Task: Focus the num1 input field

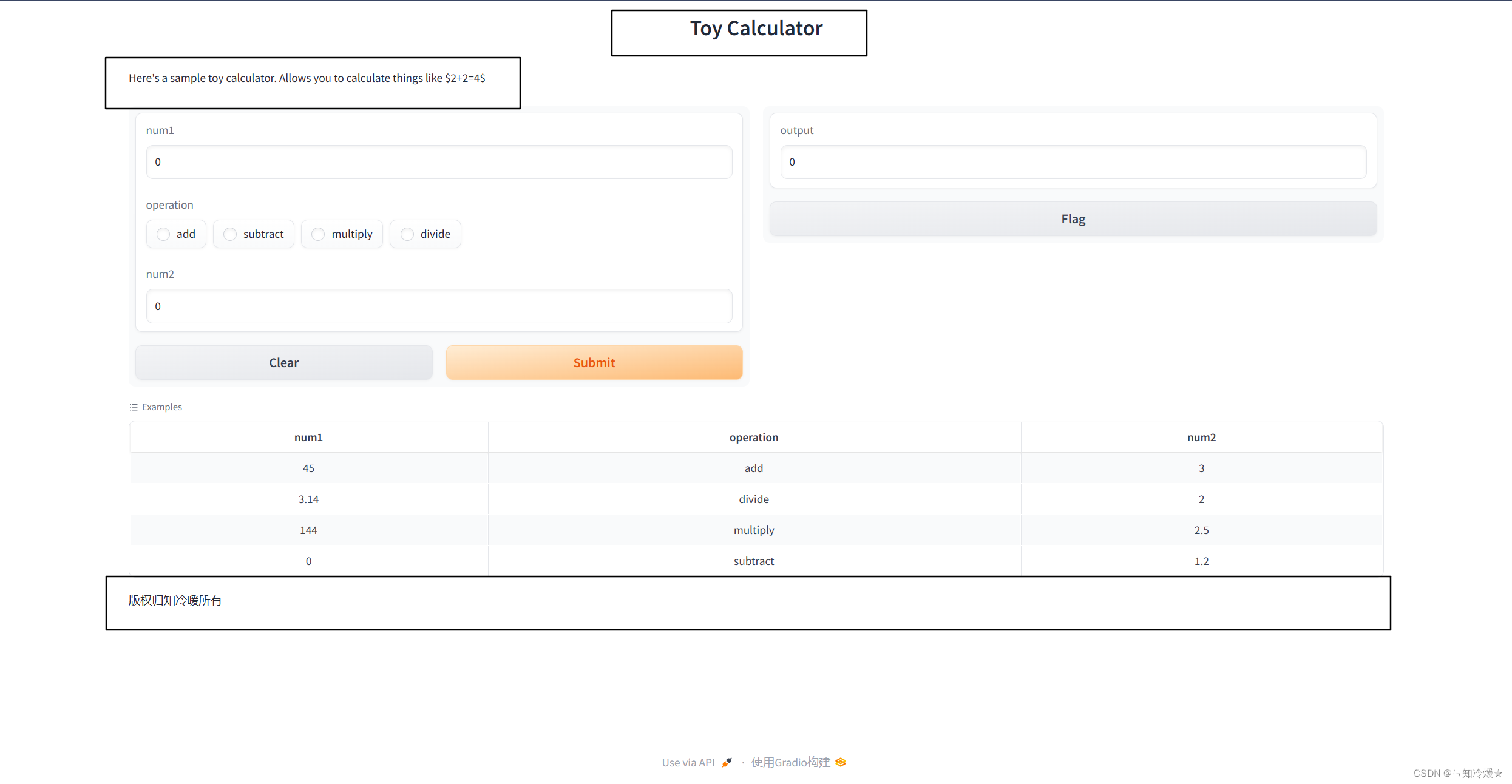Action: (x=438, y=162)
